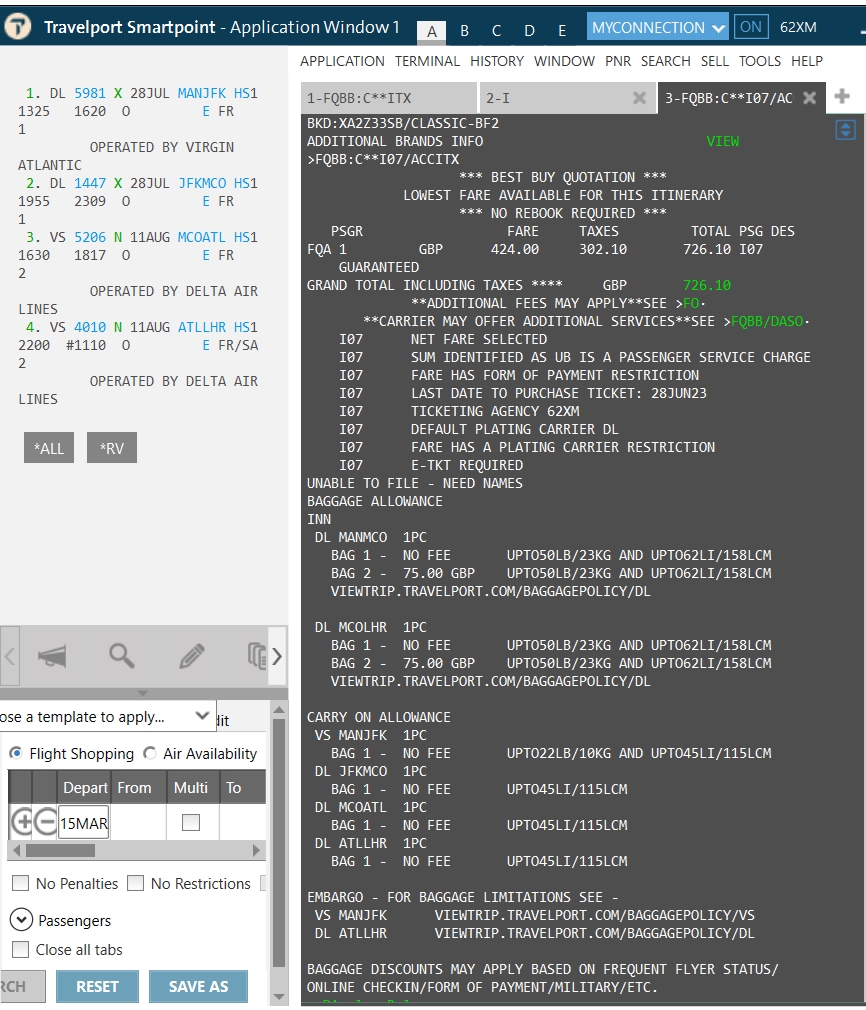Switch to window E
Image resolution: width=866 pixels, height=1010 pixels.
pos(562,30)
